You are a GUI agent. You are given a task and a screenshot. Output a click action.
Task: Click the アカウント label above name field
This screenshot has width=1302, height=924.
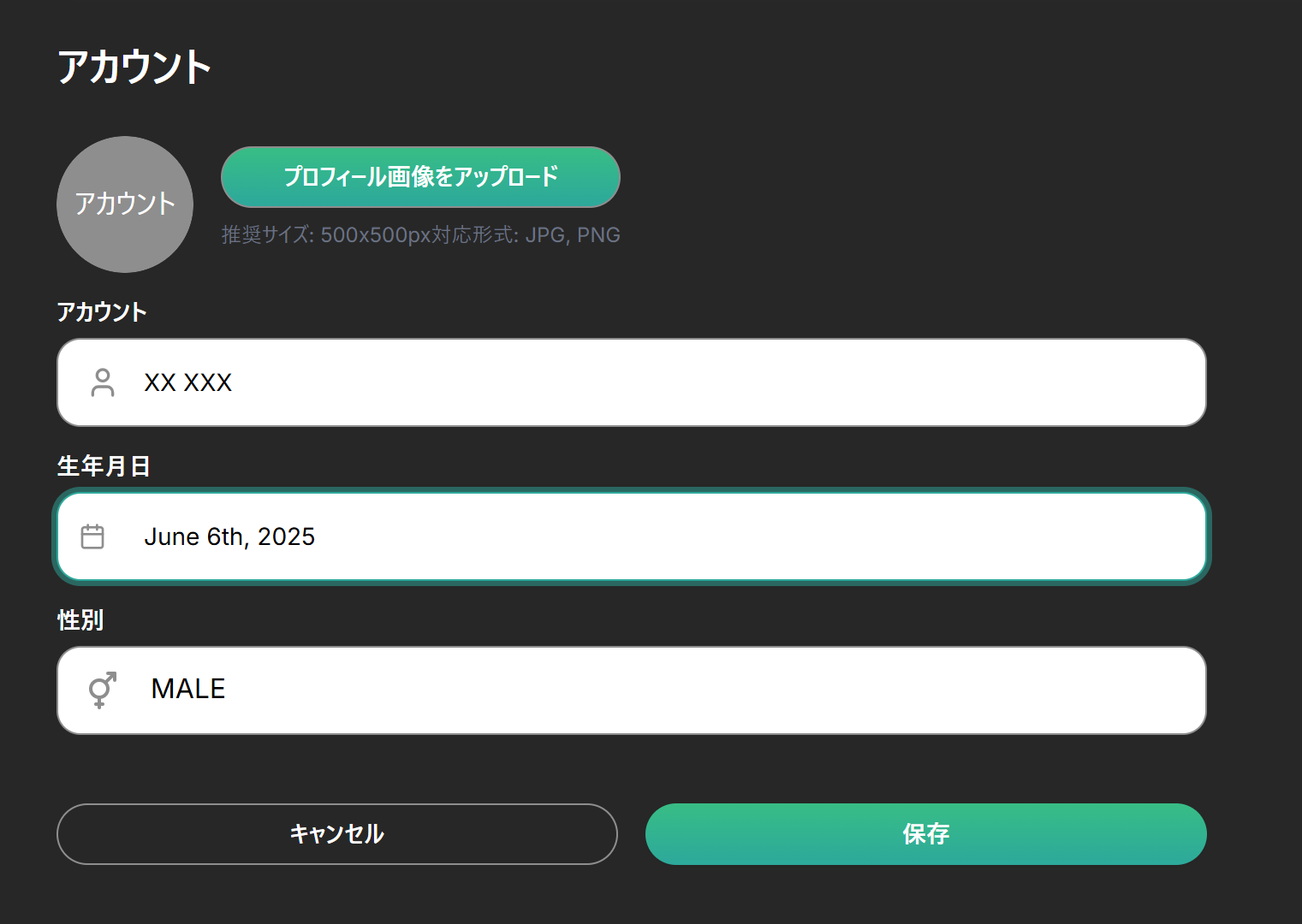102,312
